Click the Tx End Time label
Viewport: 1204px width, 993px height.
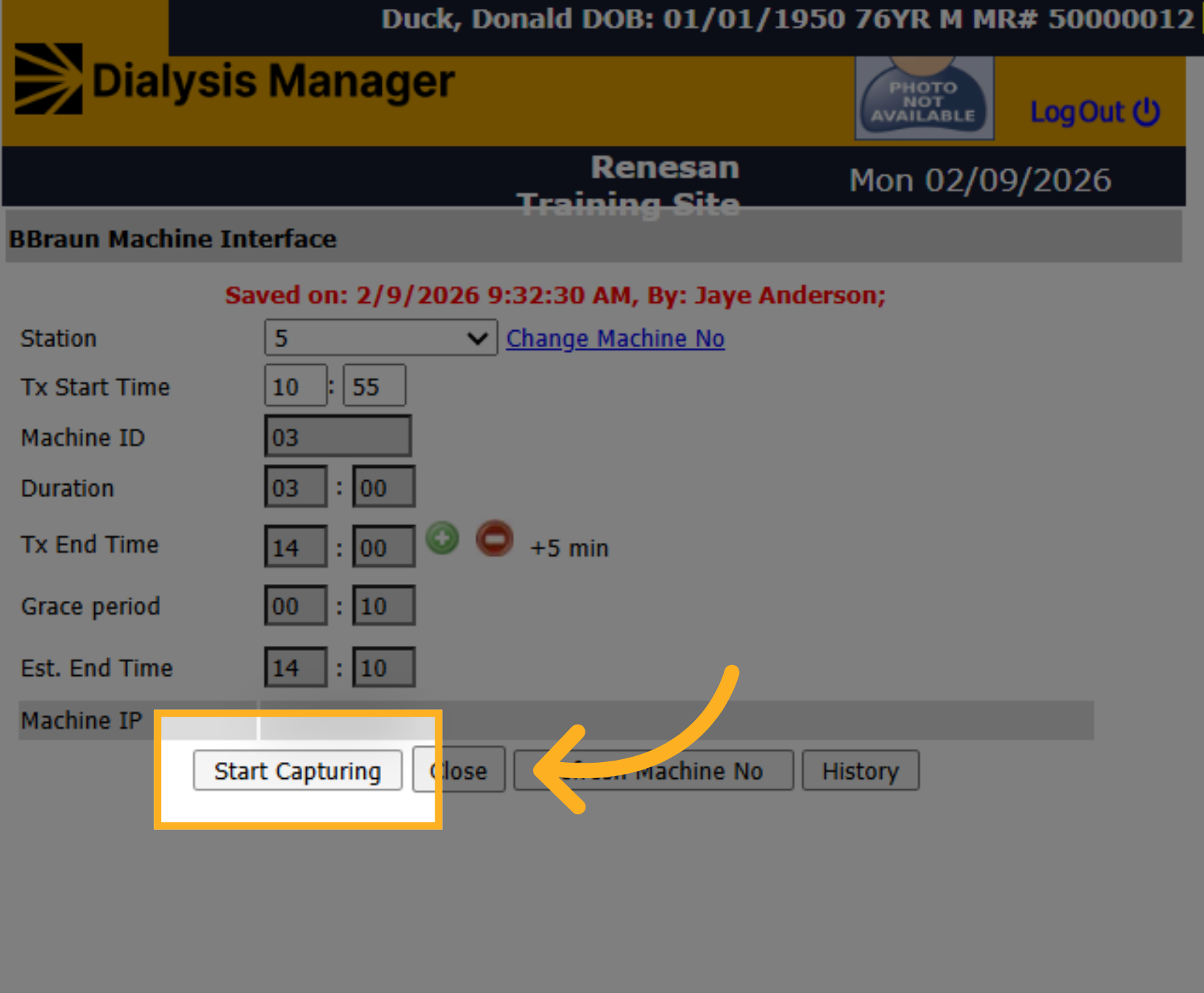point(90,544)
